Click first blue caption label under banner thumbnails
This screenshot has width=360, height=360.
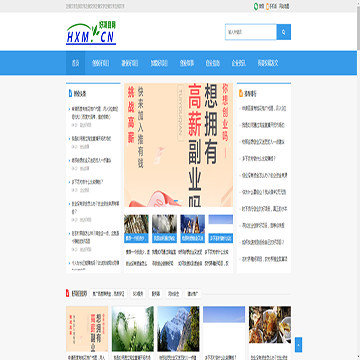tap(136, 238)
